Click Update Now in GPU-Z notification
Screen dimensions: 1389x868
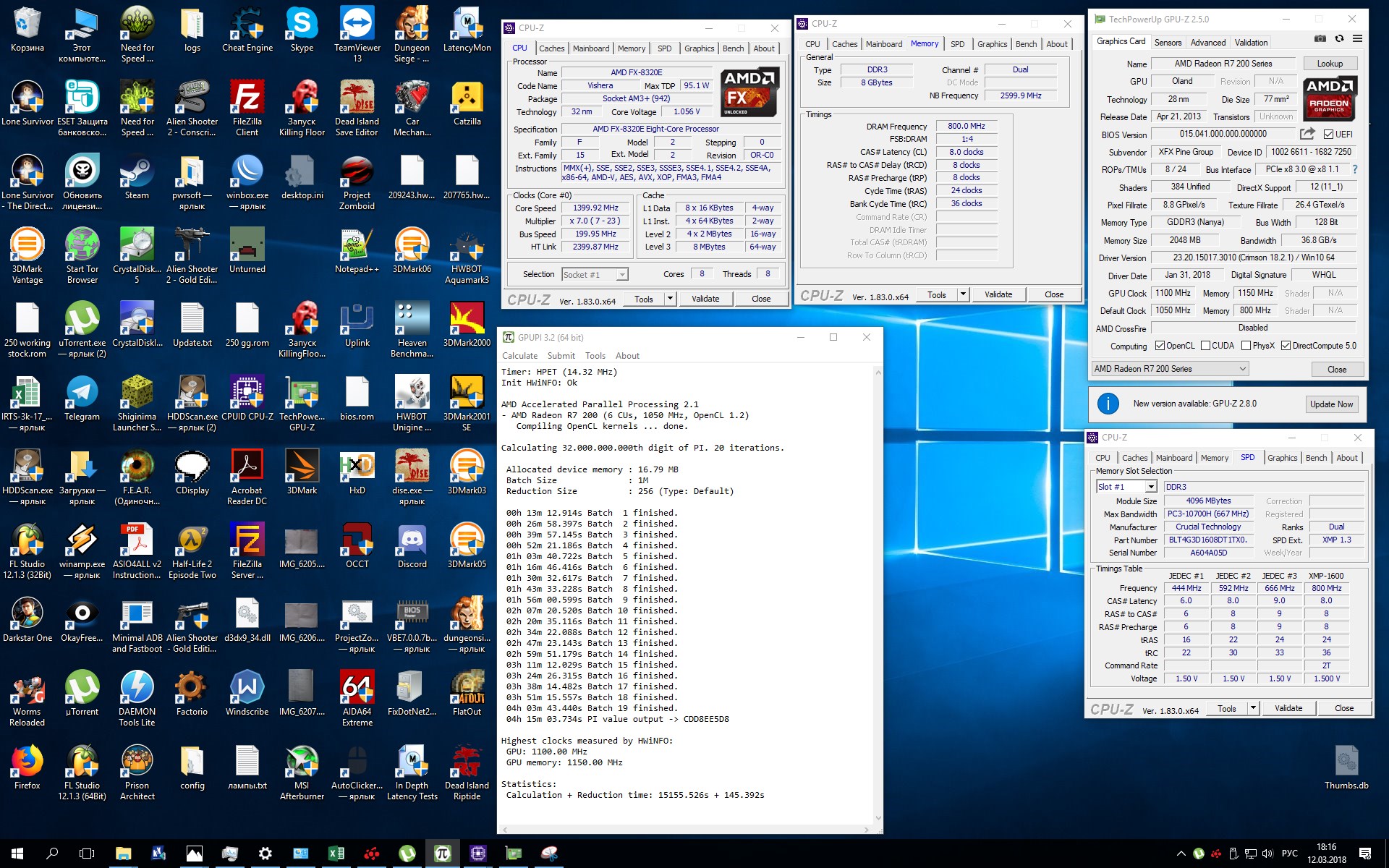[x=1331, y=404]
